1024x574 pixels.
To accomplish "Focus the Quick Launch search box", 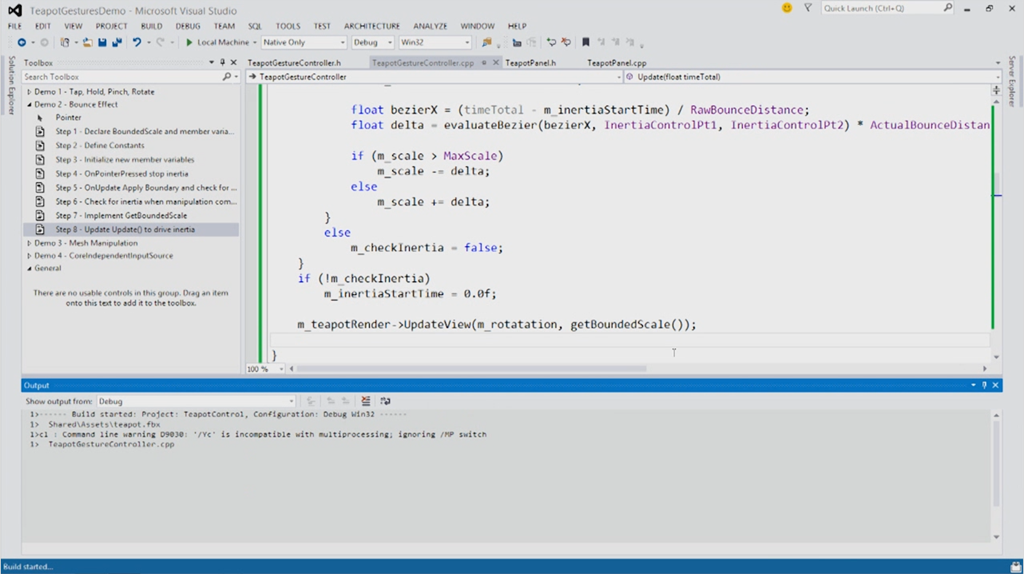I will pyautogui.click(x=887, y=8).
